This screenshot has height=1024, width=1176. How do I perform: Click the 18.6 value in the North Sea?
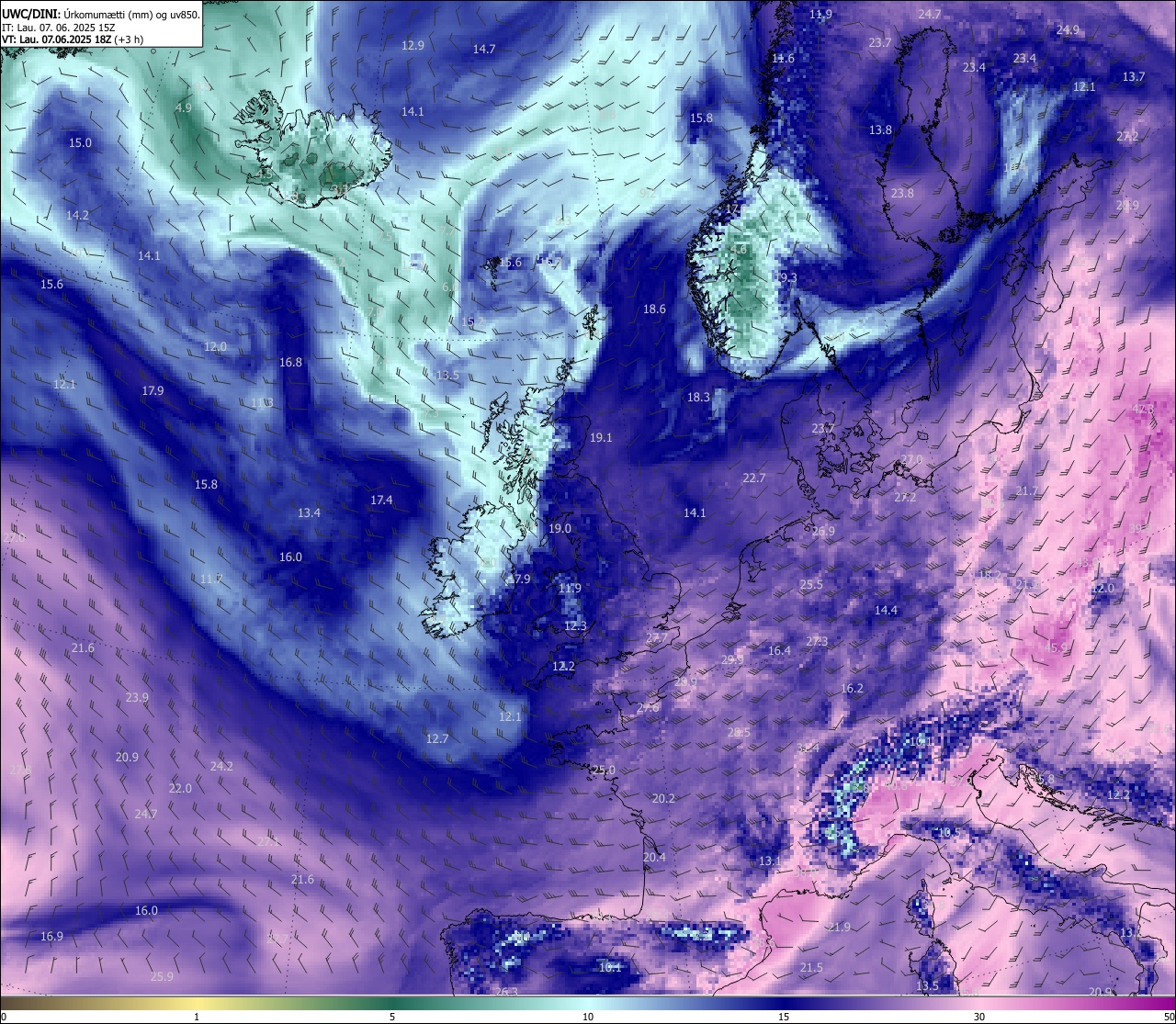pyautogui.click(x=654, y=309)
